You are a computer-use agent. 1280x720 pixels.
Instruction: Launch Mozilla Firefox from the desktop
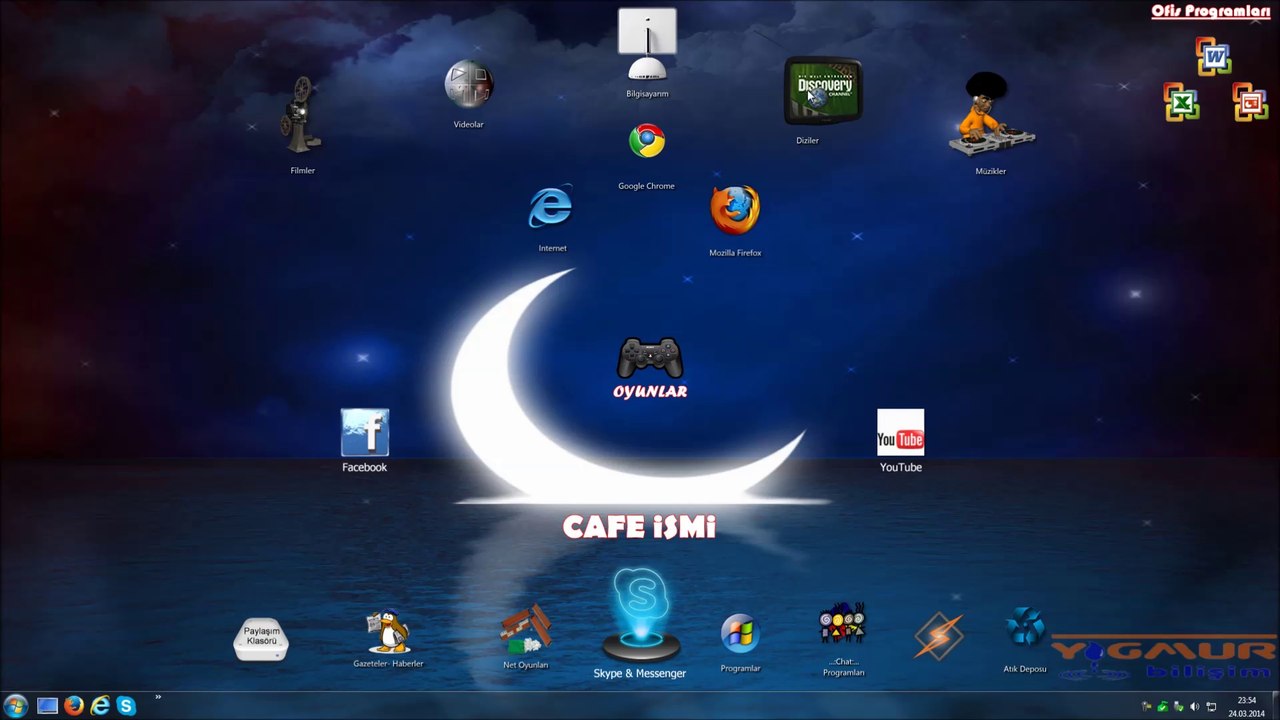pyautogui.click(x=735, y=211)
